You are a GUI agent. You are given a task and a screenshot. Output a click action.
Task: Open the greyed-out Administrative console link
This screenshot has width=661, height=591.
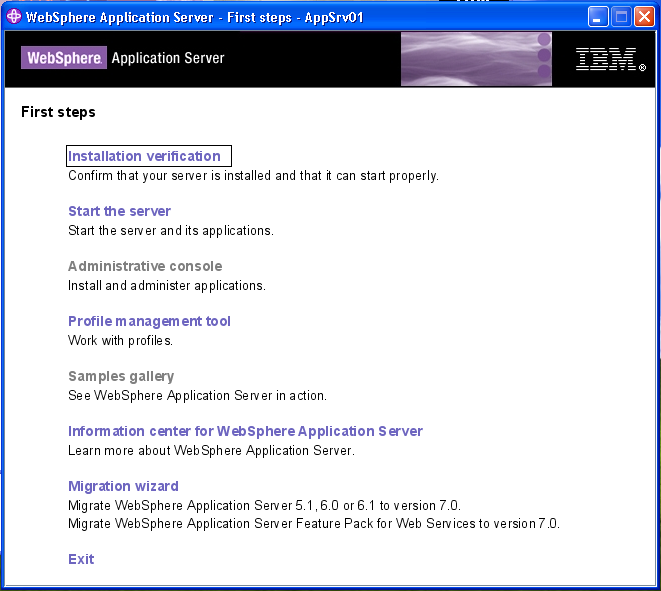point(145,266)
